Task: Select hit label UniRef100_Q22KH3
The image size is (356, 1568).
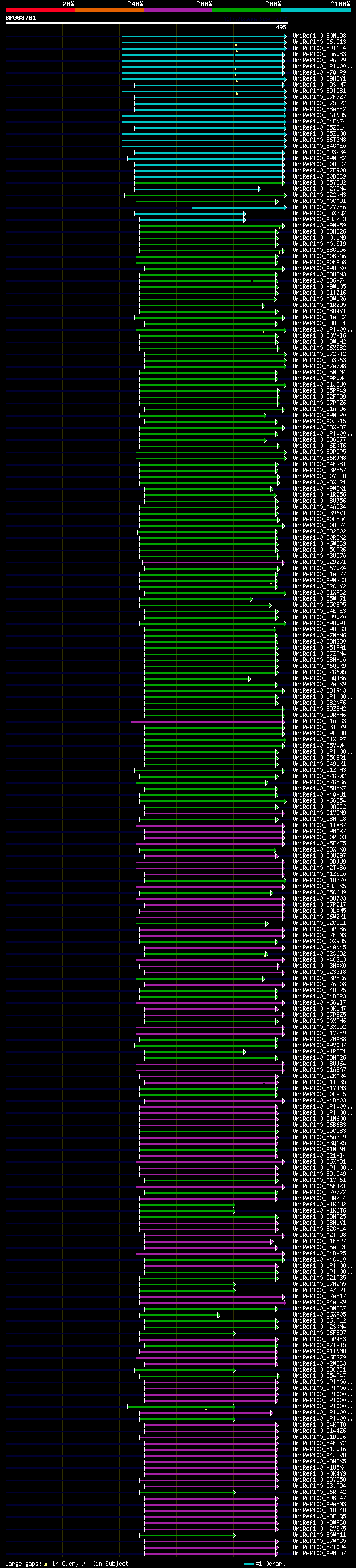Action: click(319, 195)
